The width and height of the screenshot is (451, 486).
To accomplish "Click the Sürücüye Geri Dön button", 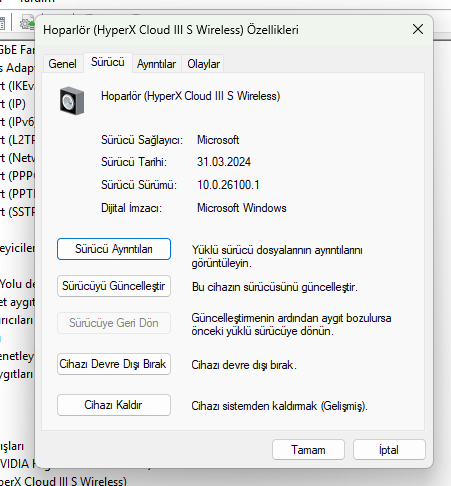I will coord(114,323).
